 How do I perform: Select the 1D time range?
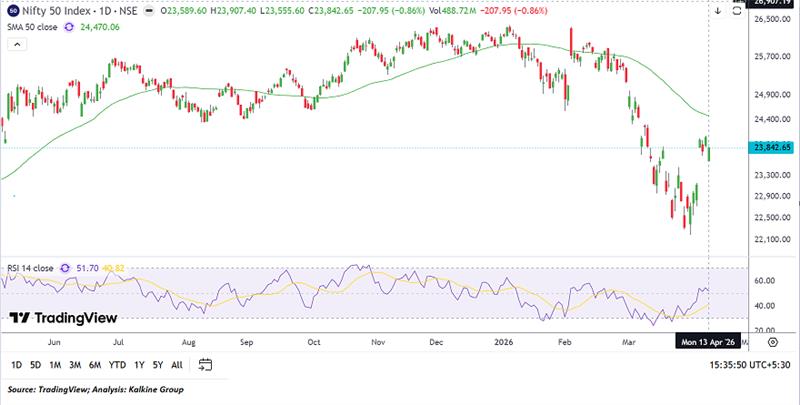pos(16,365)
